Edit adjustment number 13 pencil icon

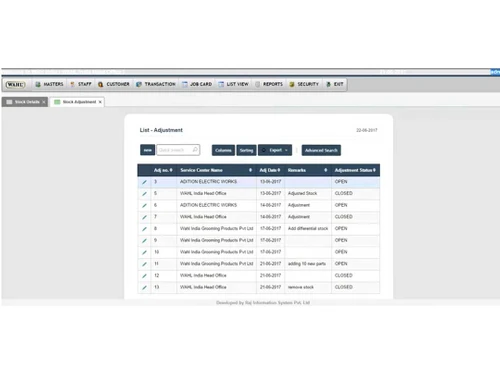pos(144,287)
